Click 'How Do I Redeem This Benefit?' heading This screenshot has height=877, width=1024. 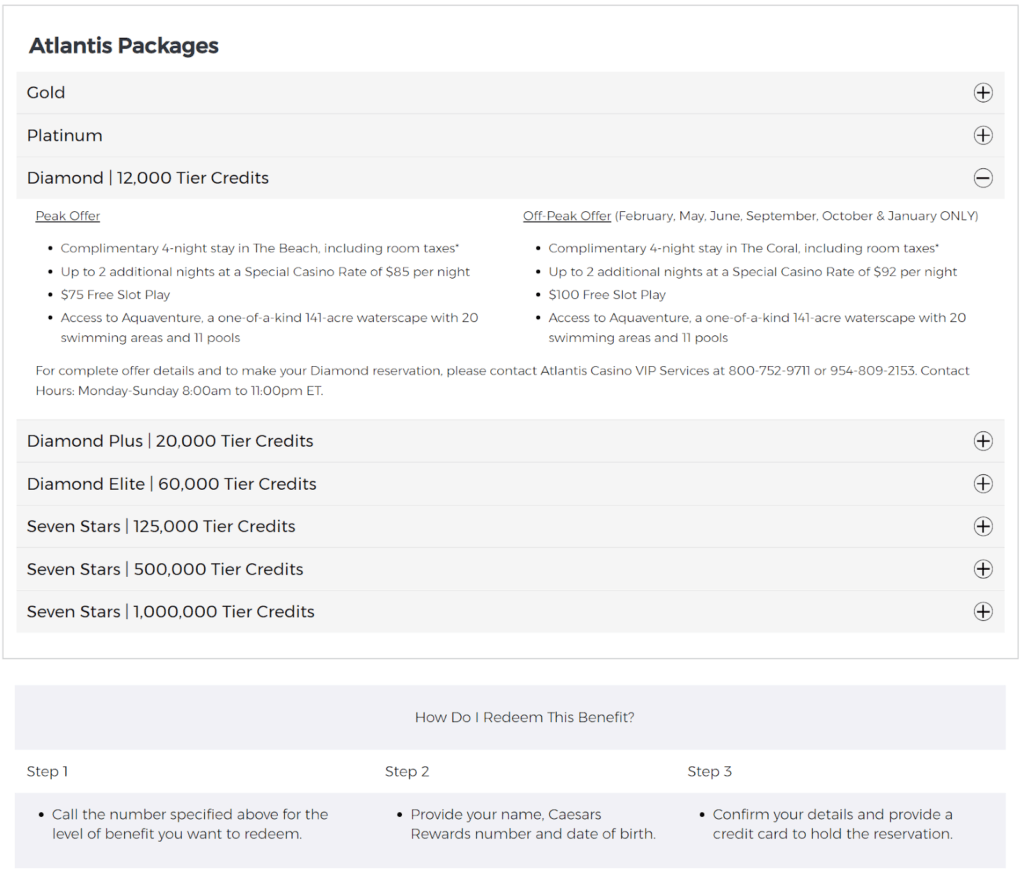(x=524, y=717)
